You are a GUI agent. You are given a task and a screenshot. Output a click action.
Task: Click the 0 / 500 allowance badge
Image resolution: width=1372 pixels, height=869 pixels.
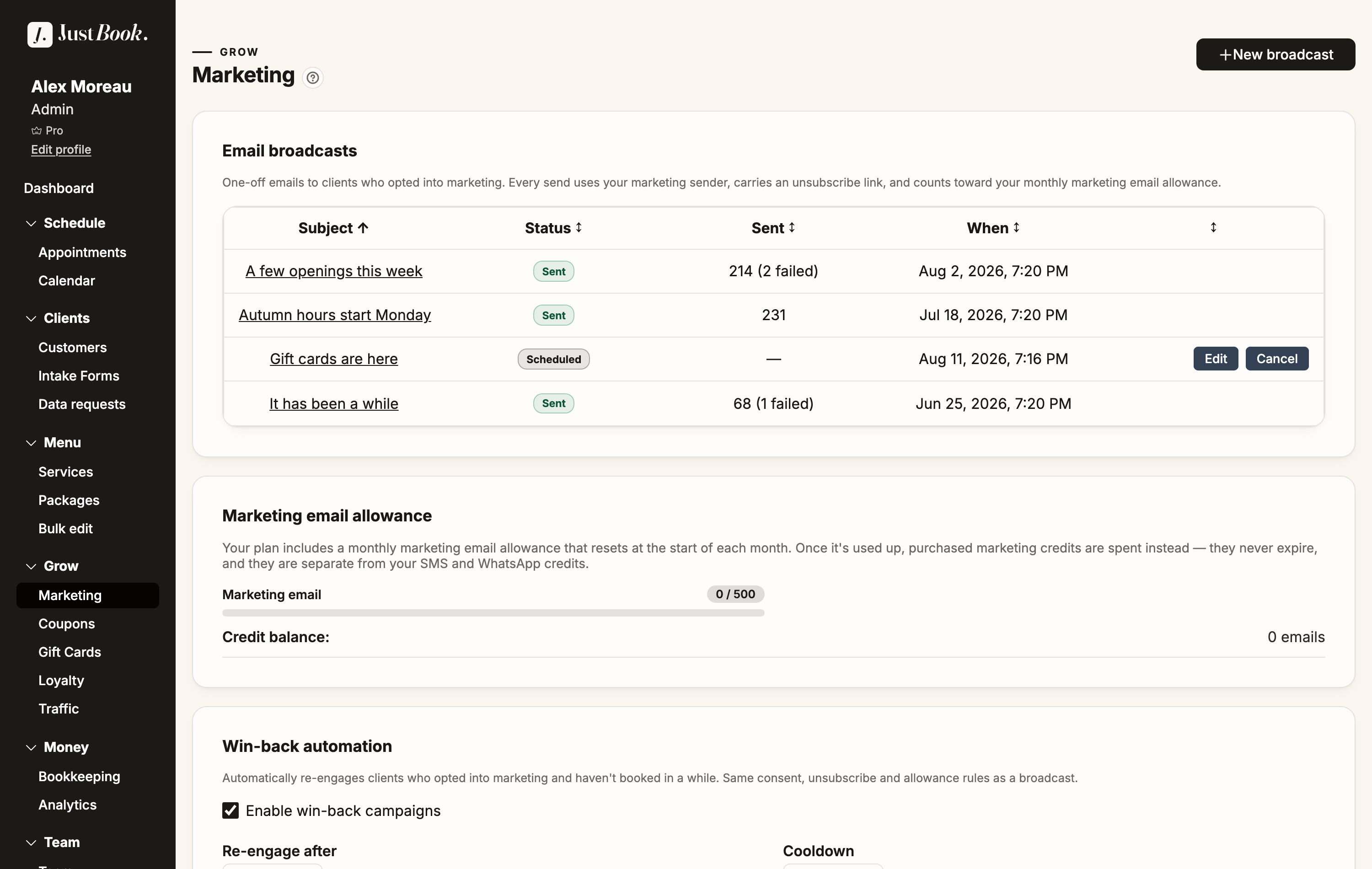click(735, 594)
